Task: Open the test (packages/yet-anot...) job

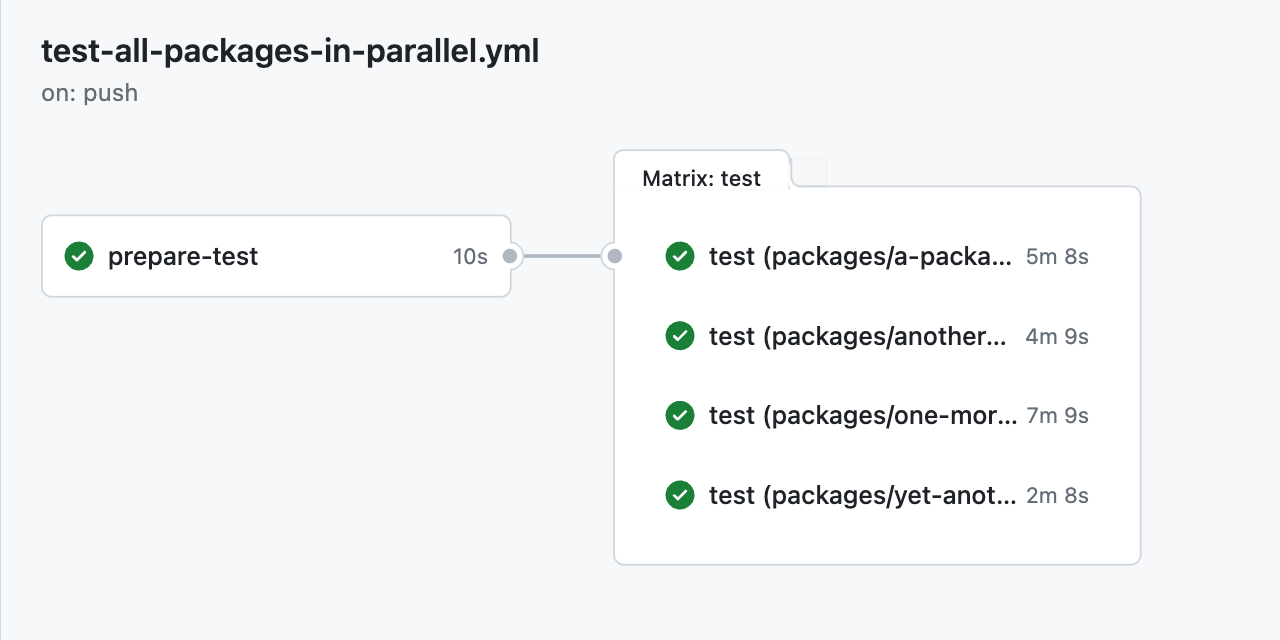Action: pos(860,495)
